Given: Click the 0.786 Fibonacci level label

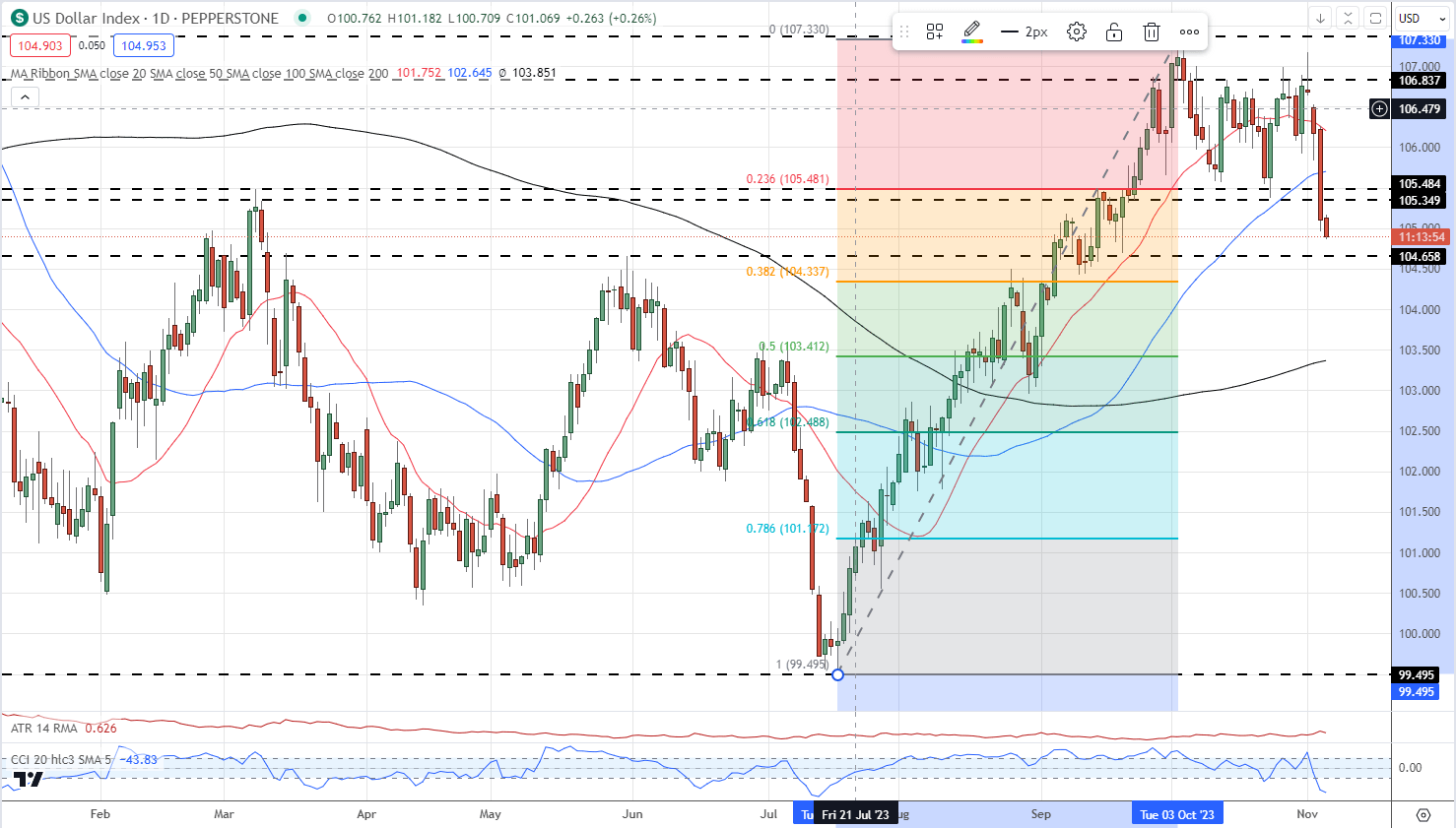Looking at the screenshot, I should [x=787, y=529].
